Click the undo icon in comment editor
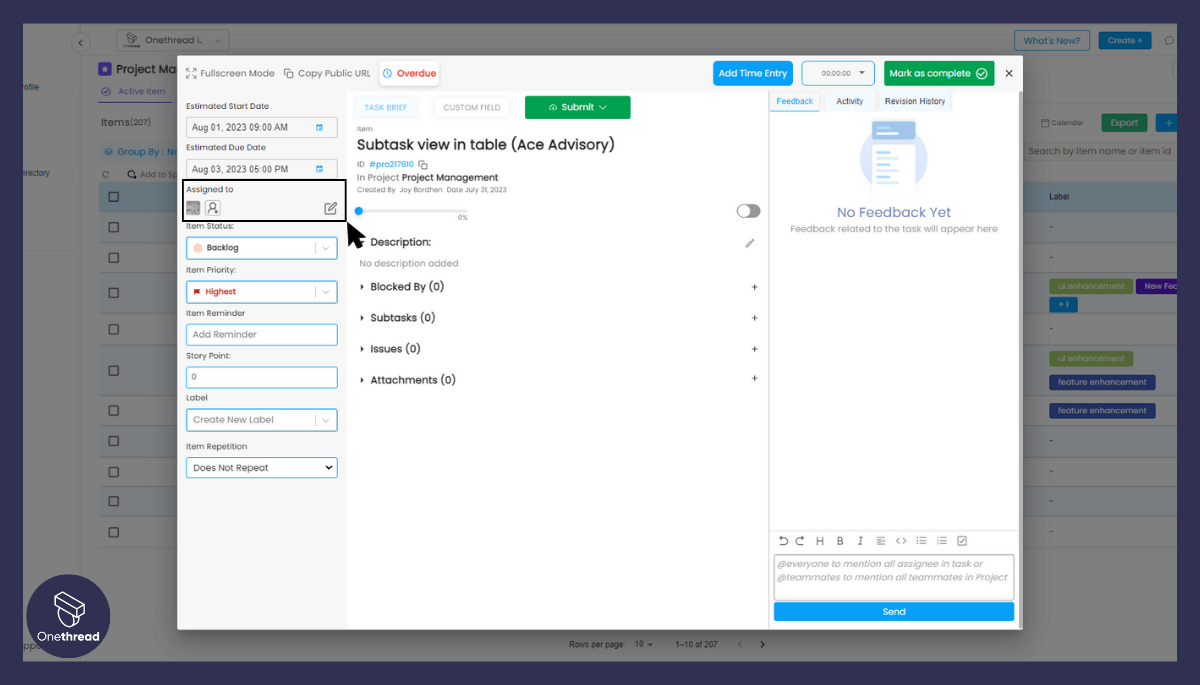This screenshot has height=685, width=1200. (x=784, y=541)
